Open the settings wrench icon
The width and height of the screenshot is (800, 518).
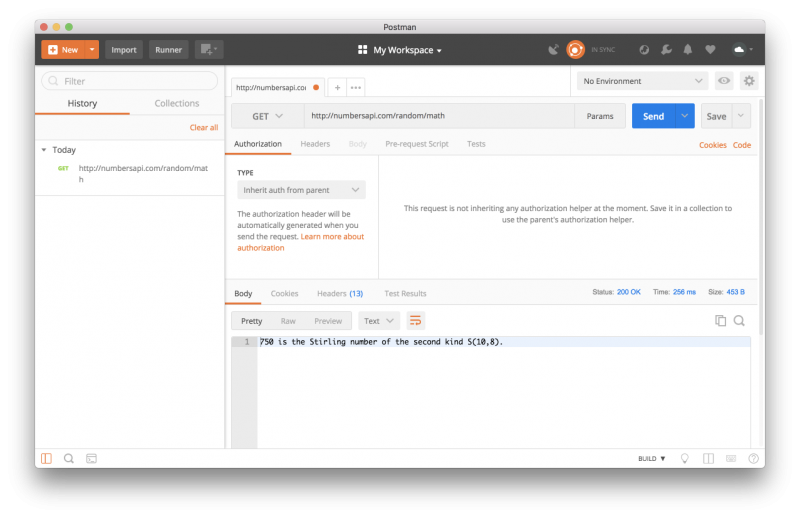665,49
